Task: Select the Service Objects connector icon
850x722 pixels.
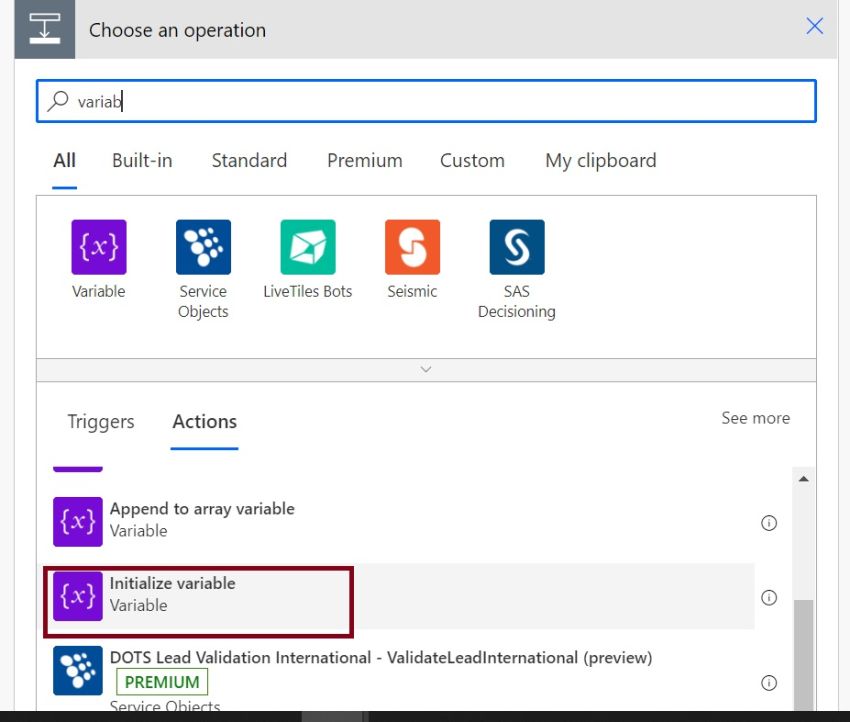Action: pyautogui.click(x=203, y=245)
